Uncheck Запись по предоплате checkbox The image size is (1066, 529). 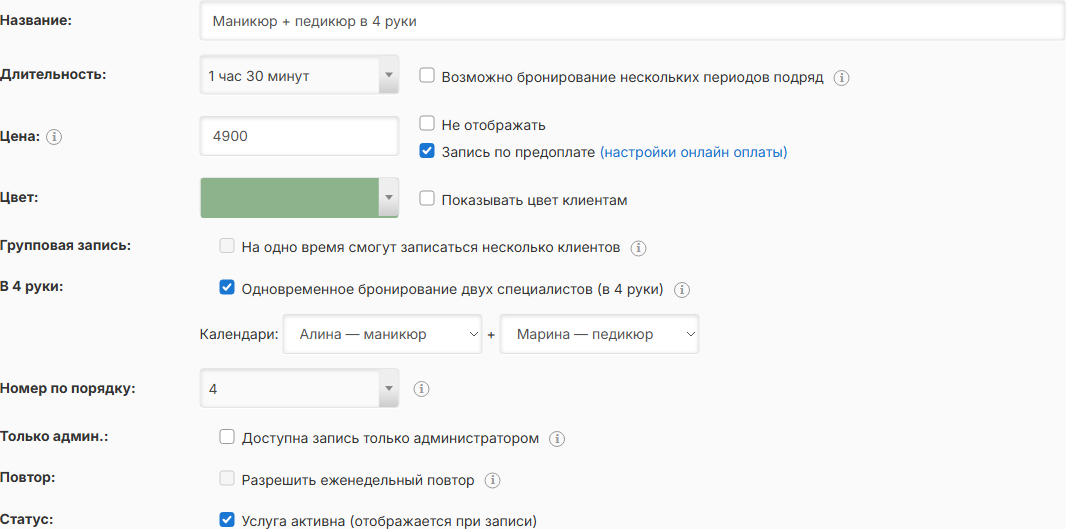(x=427, y=151)
